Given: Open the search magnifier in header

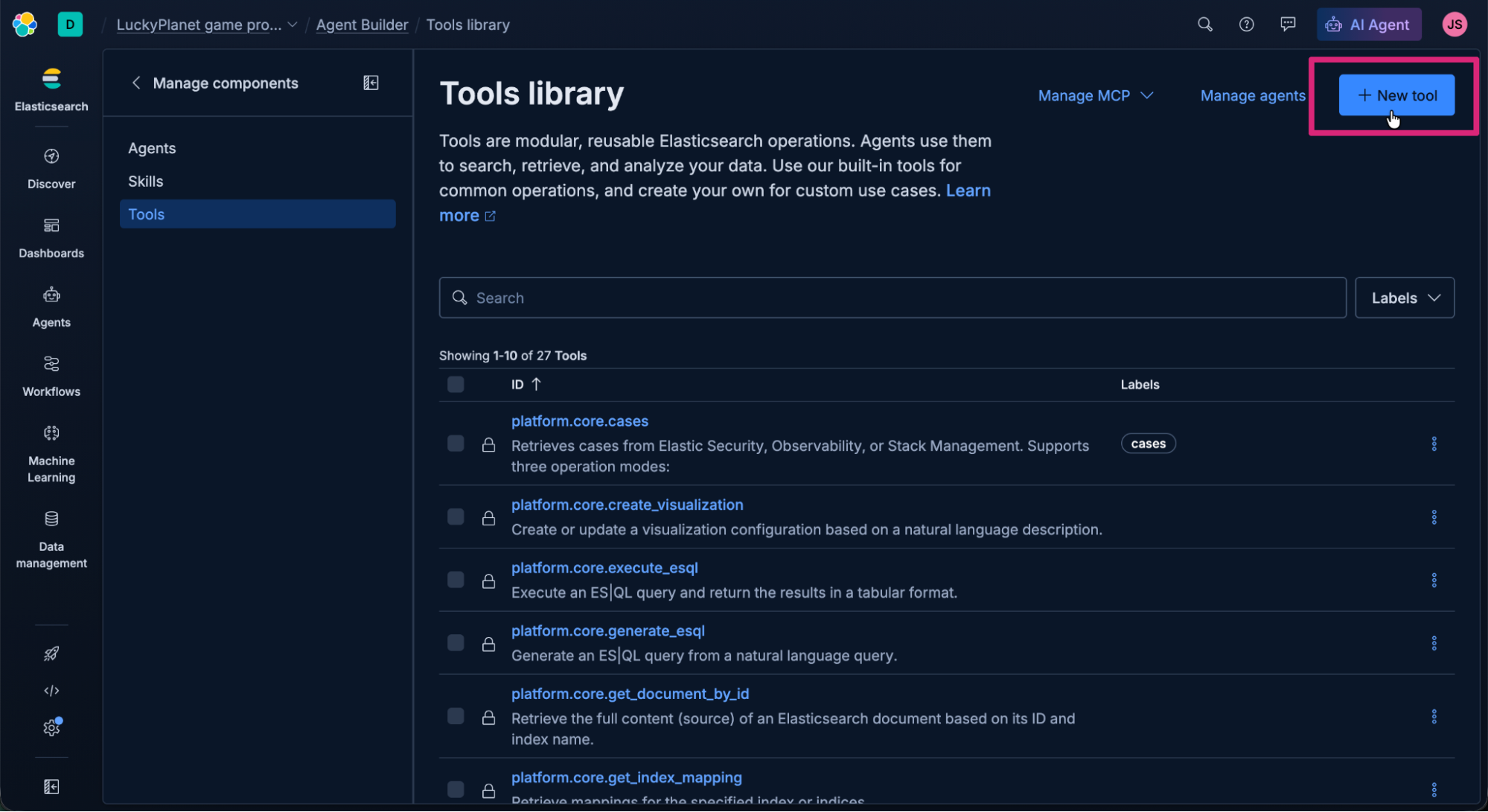Looking at the screenshot, I should 1204,25.
